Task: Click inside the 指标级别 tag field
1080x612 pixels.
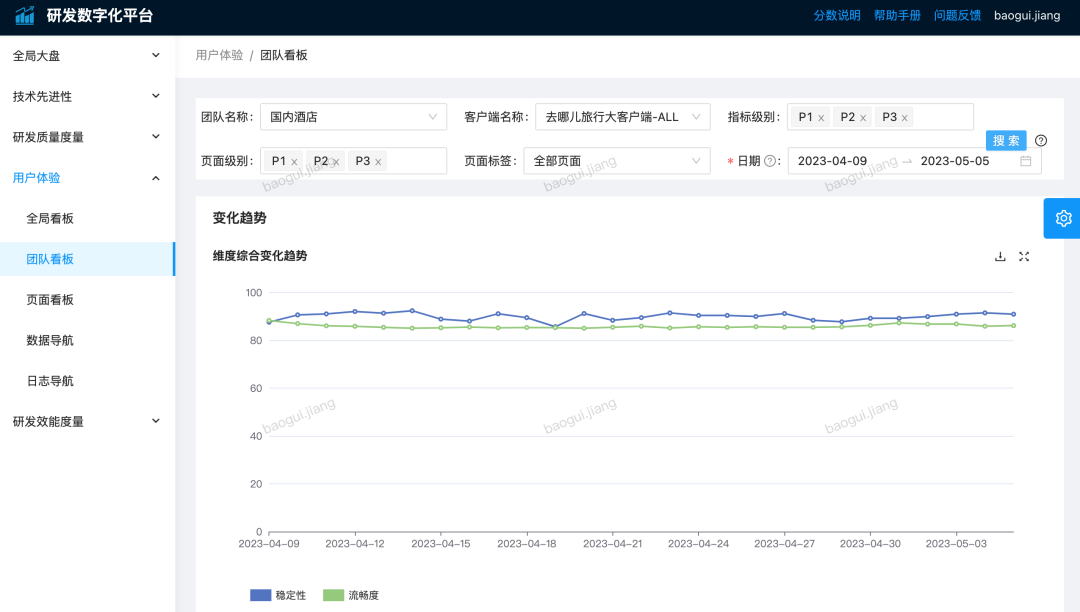Action: (880, 117)
